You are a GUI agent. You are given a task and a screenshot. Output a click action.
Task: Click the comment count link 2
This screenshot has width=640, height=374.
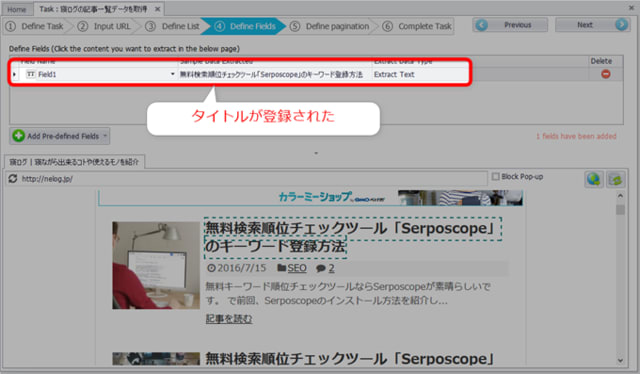pyautogui.click(x=331, y=268)
